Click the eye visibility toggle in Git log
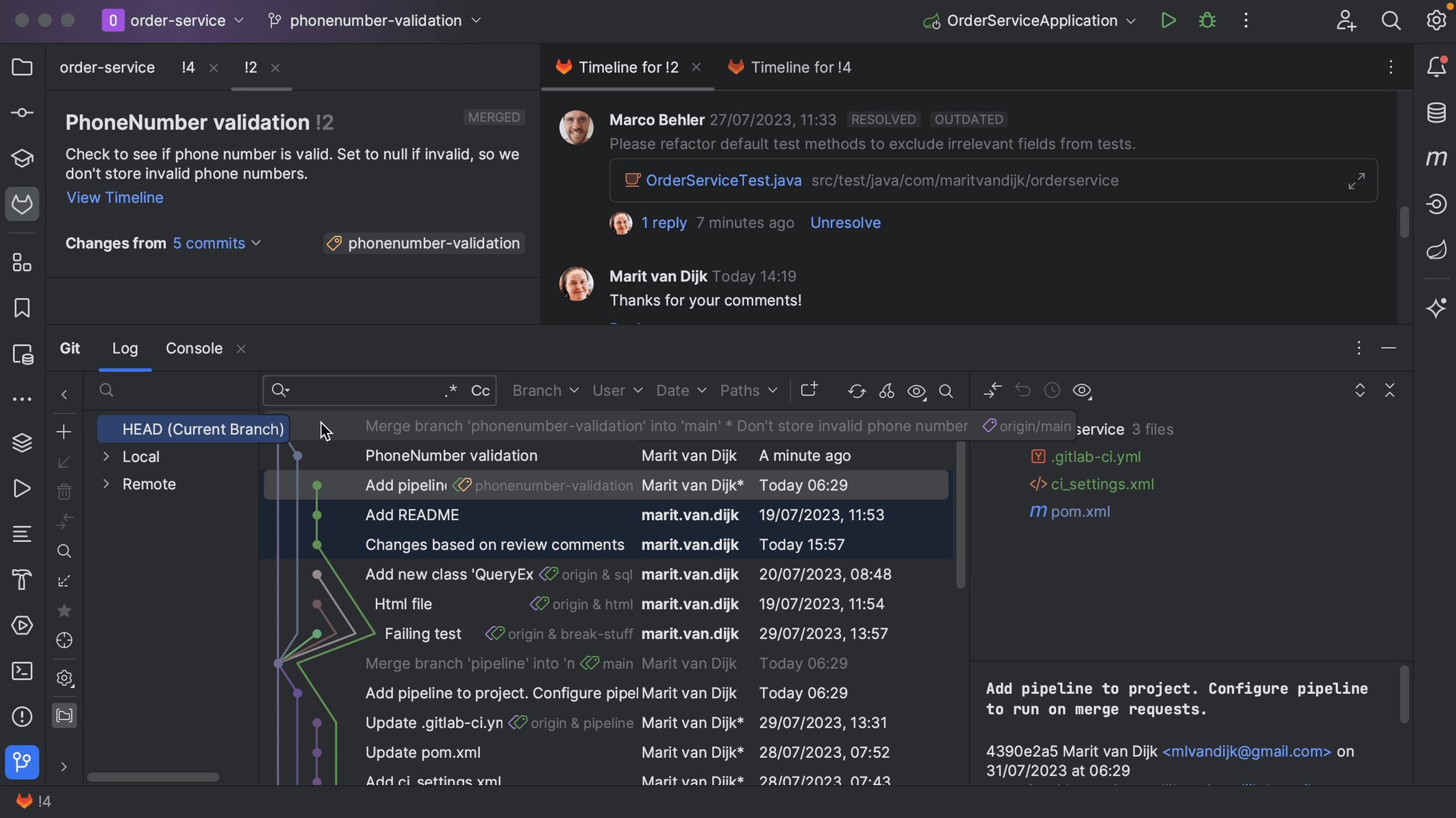Image resolution: width=1456 pixels, height=818 pixels. pos(916,391)
